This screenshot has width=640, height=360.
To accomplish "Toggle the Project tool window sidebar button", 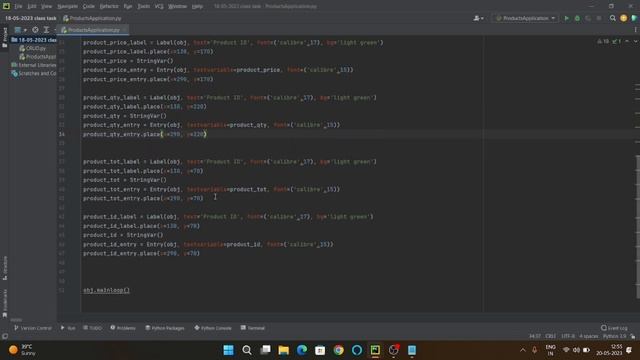I will point(5,38).
